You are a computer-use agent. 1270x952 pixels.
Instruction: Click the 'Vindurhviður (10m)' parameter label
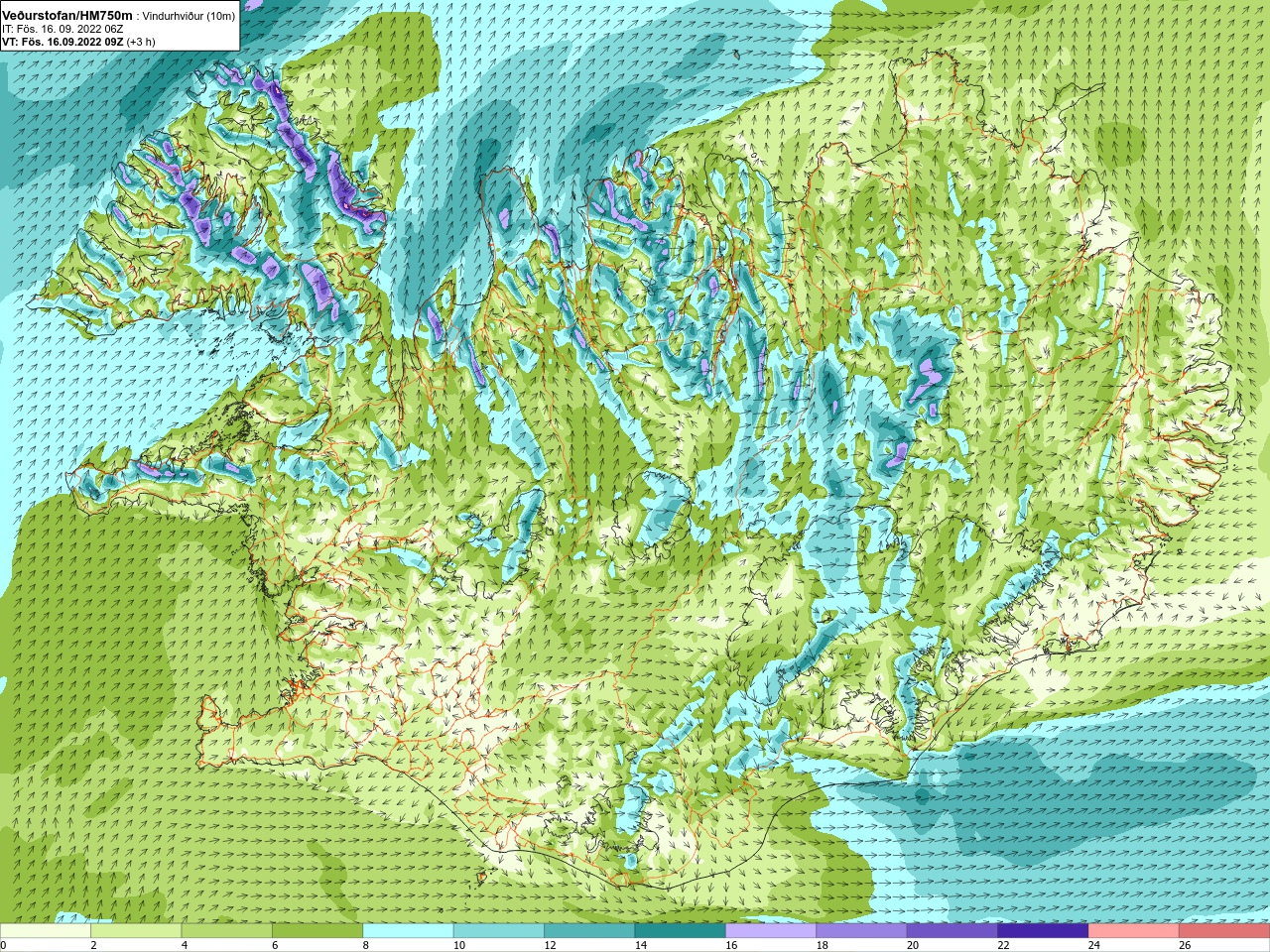coord(190,16)
